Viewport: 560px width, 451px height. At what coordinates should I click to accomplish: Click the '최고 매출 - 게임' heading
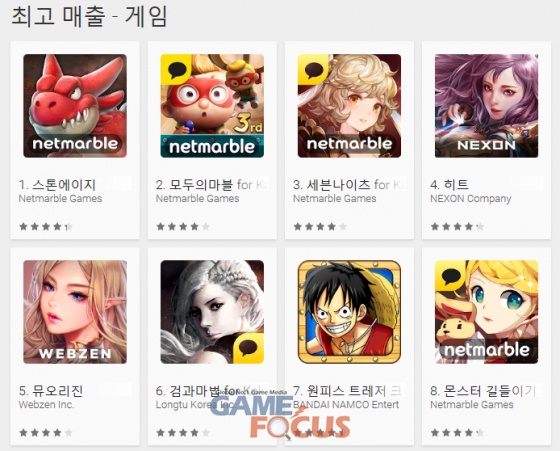click(x=89, y=16)
